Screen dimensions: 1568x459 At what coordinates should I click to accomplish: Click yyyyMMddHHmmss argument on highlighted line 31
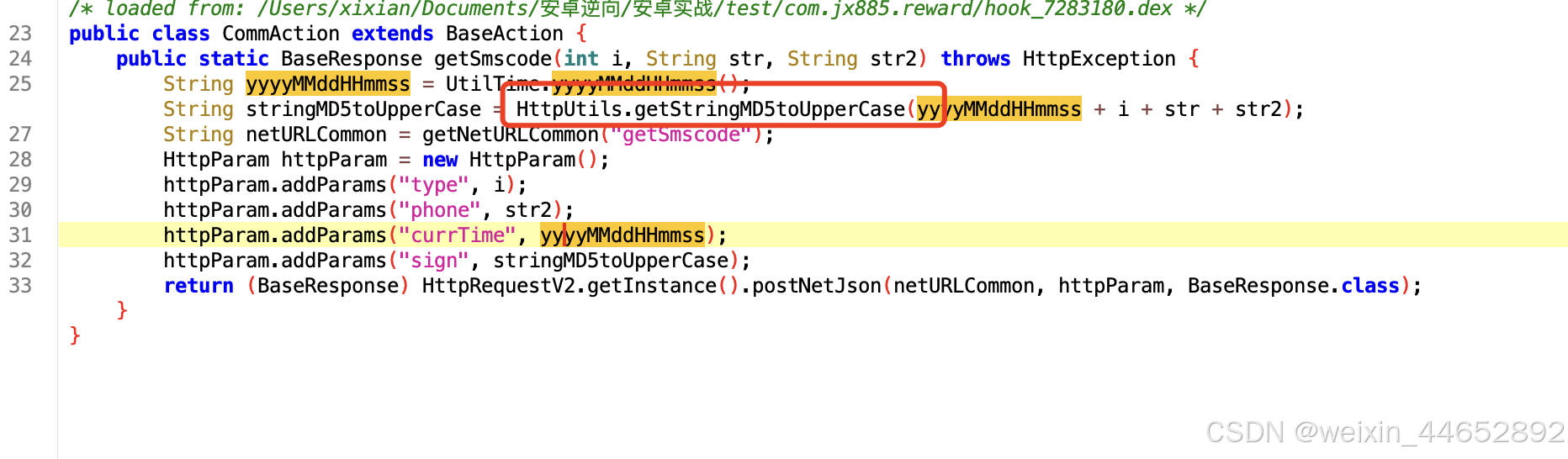[622, 235]
